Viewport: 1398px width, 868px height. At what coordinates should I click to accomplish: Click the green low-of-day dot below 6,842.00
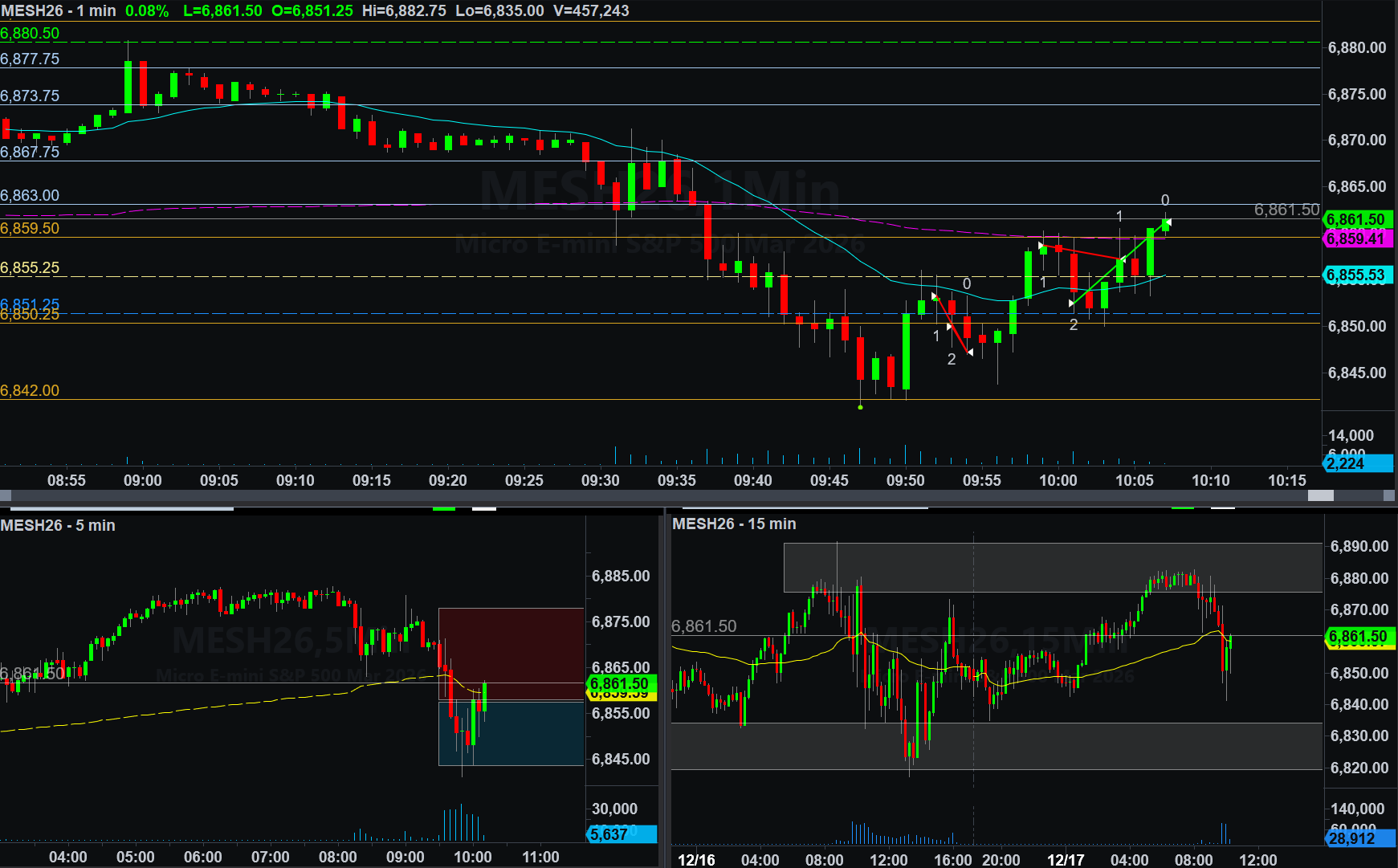860,407
